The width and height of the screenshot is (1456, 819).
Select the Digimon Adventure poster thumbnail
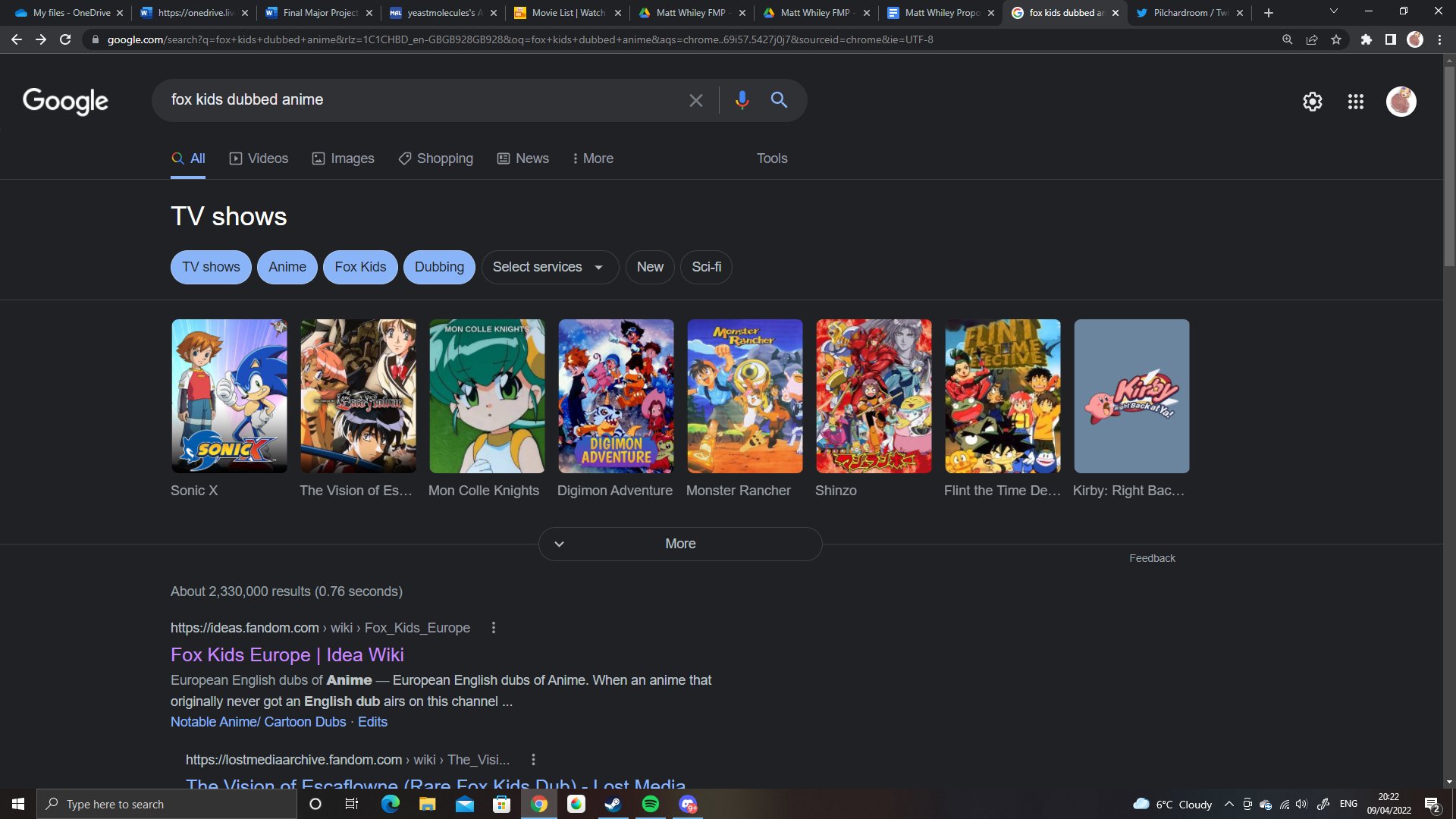(616, 396)
